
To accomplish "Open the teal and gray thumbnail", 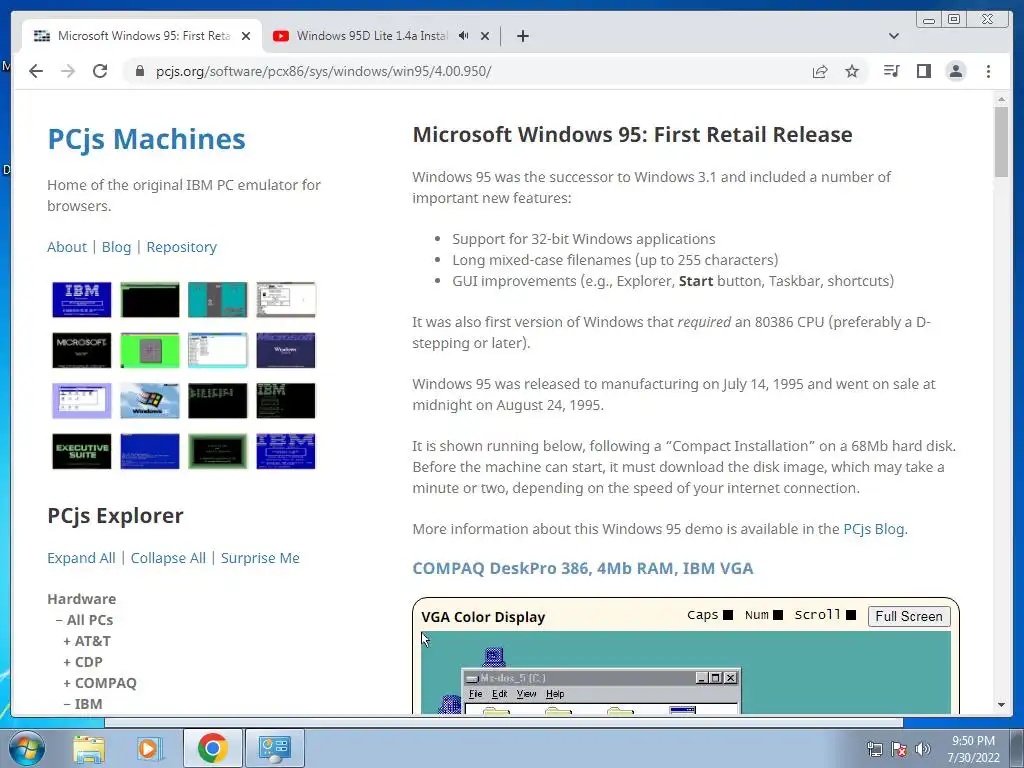I will click(x=217, y=300).
